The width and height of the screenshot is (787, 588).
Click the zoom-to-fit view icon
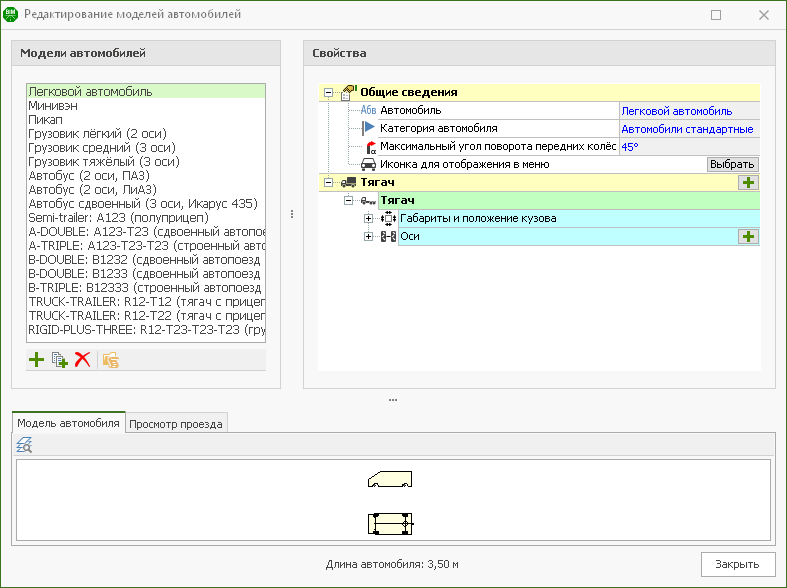coord(24,445)
